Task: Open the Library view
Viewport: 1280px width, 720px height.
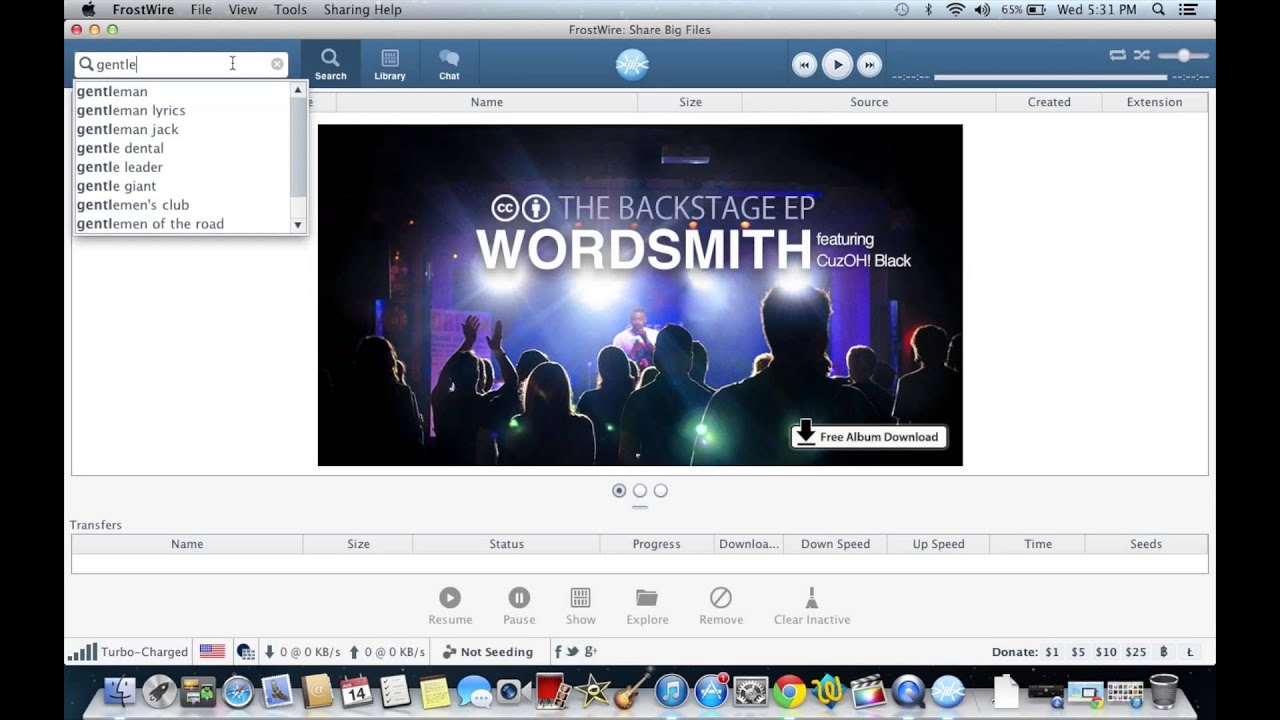Action: coord(390,64)
